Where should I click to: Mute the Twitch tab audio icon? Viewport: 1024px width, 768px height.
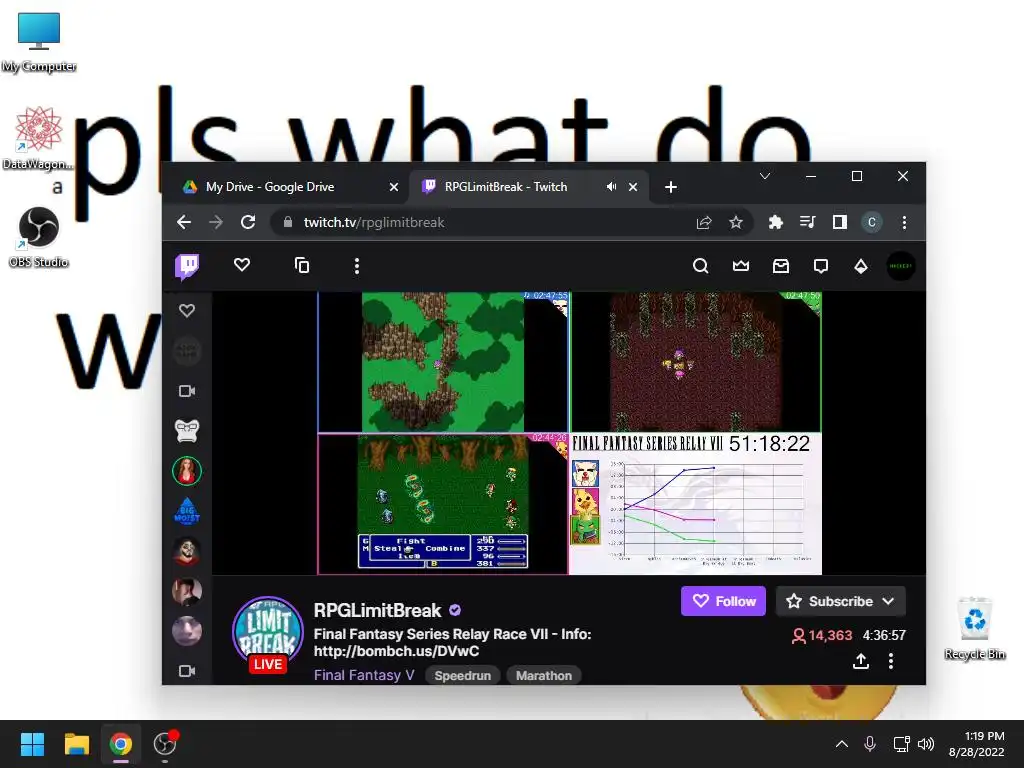click(611, 187)
